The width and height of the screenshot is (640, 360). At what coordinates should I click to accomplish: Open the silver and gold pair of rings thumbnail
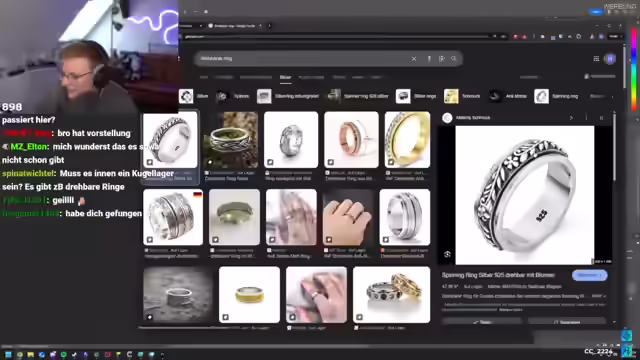(391, 295)
